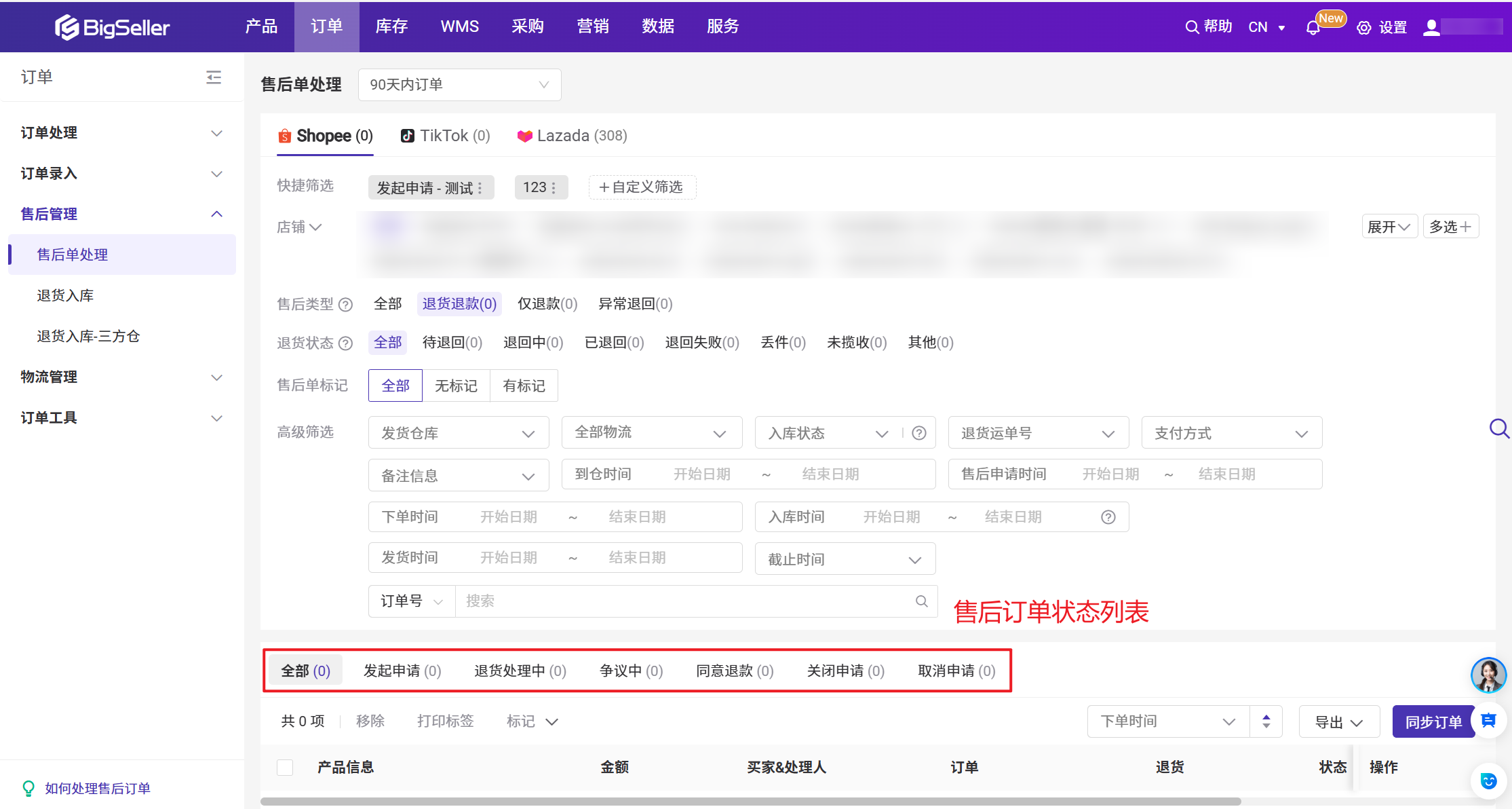Image resolution: width=1512 pixels, height=809 pixels.
Task: Select 已退回(0) return status
Action: [614, 343]
